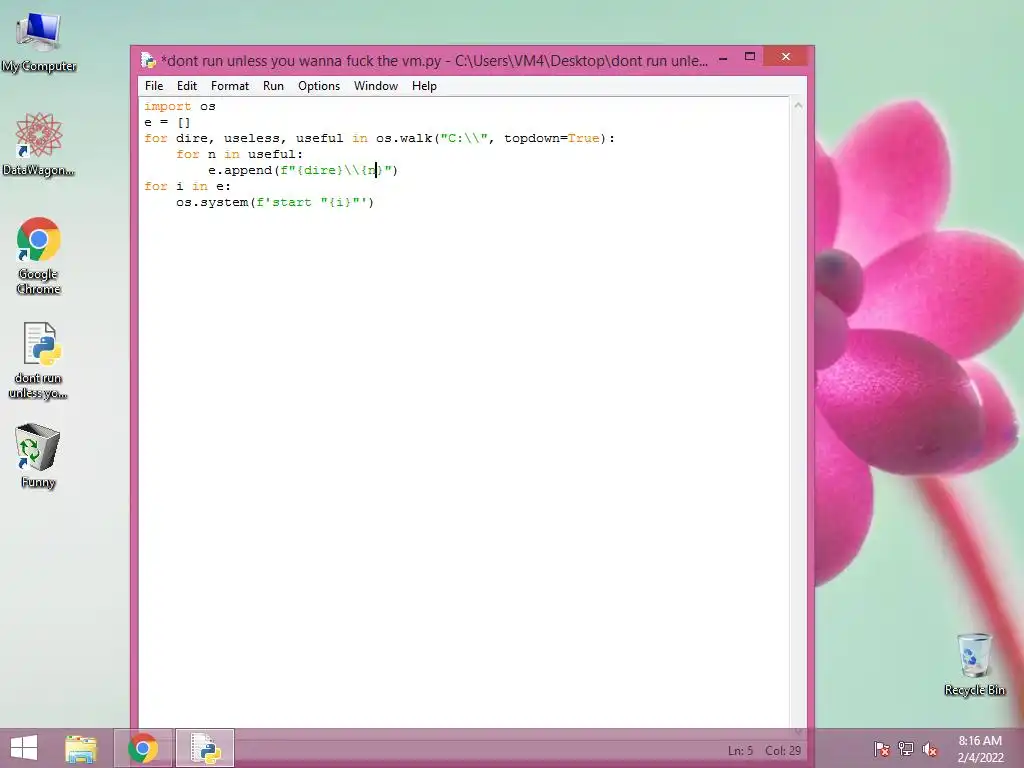Place cursor on the 'e = []' line

click(167, 122)
